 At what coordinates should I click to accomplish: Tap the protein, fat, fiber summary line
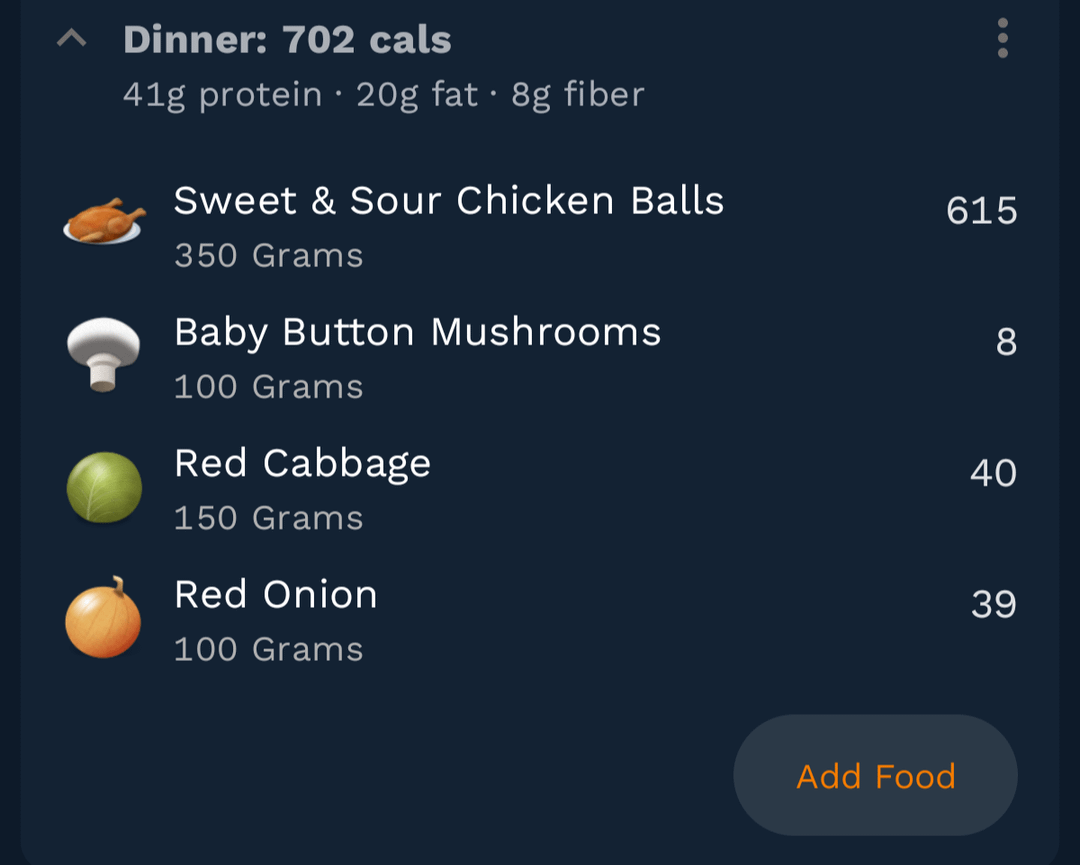pos(383,95)
